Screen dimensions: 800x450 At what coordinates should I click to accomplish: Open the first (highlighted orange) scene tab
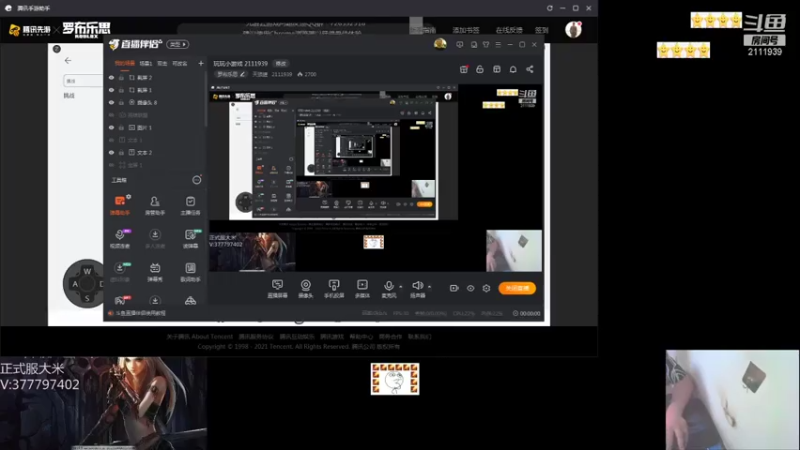pos(124,63)
